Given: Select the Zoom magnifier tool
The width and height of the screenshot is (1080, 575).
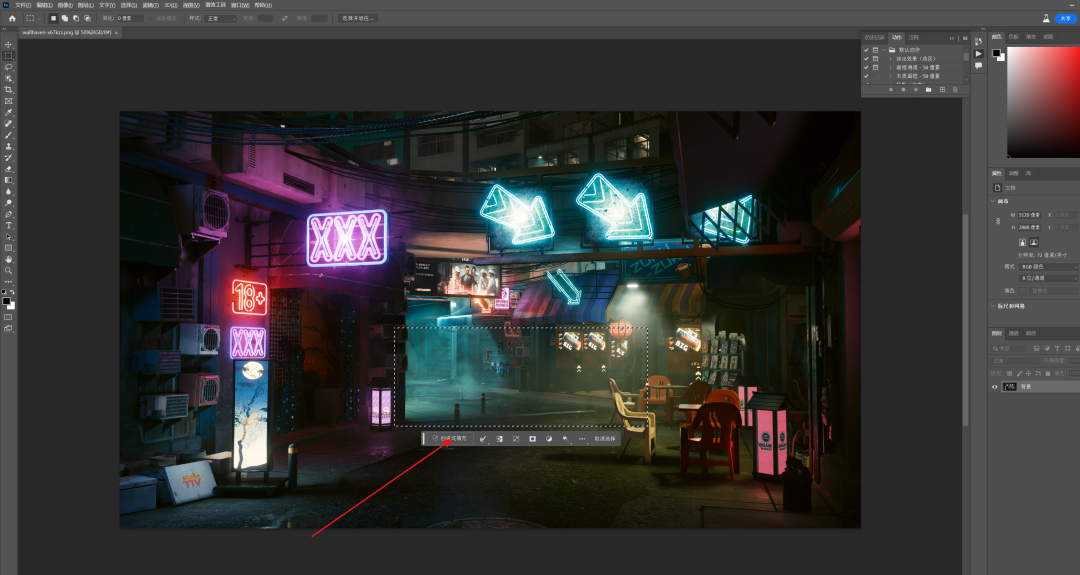Looking at the screenshot, I should coord(8,270).
